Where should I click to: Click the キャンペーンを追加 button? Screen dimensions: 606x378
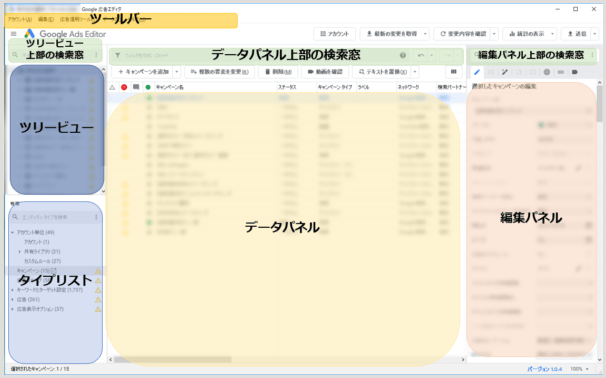click(143, 72)
